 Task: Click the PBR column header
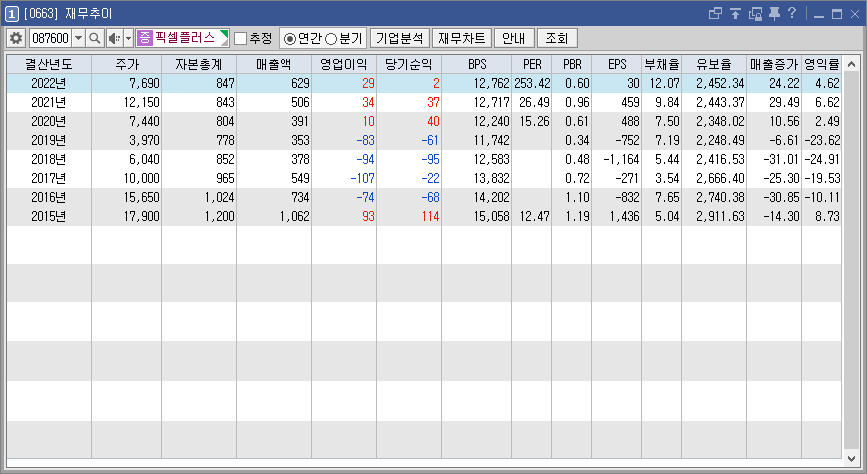tap(572, 64)
